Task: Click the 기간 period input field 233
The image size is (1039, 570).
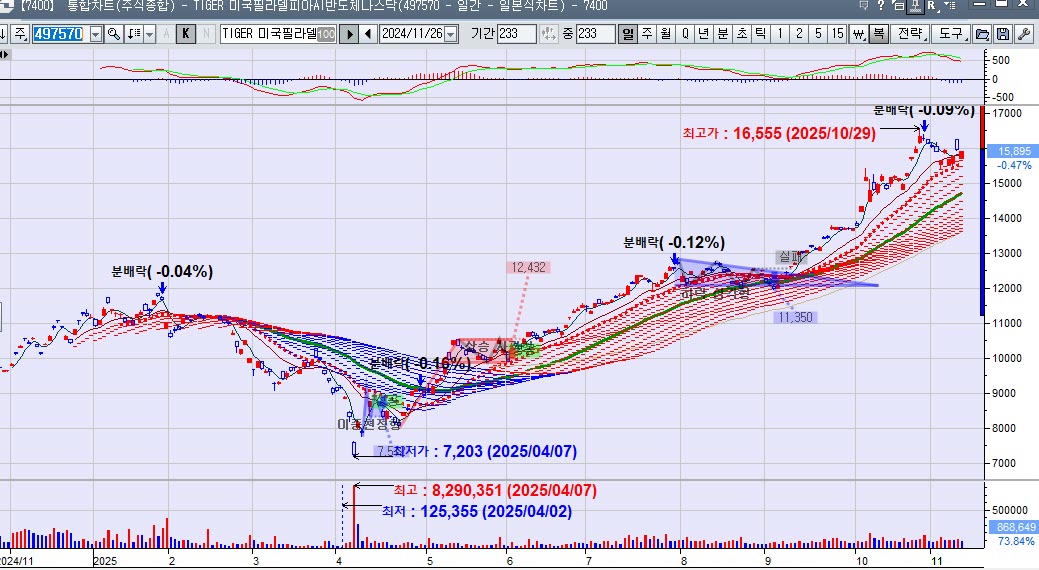Action: [515, 34]
